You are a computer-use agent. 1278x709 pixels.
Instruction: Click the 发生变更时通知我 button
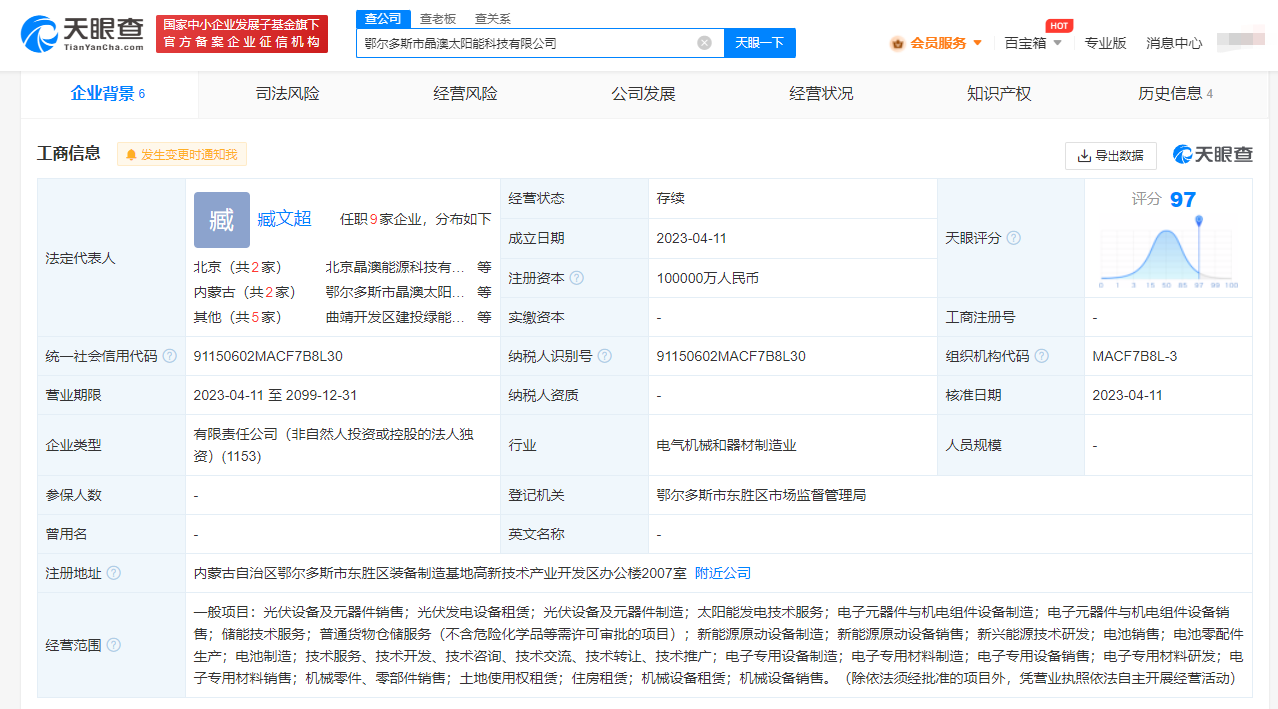(182, 155)
